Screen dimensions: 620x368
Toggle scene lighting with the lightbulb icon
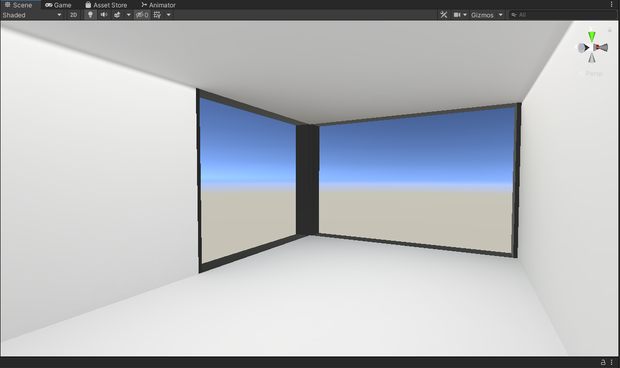pyautogui.click(x=90, y=15)
